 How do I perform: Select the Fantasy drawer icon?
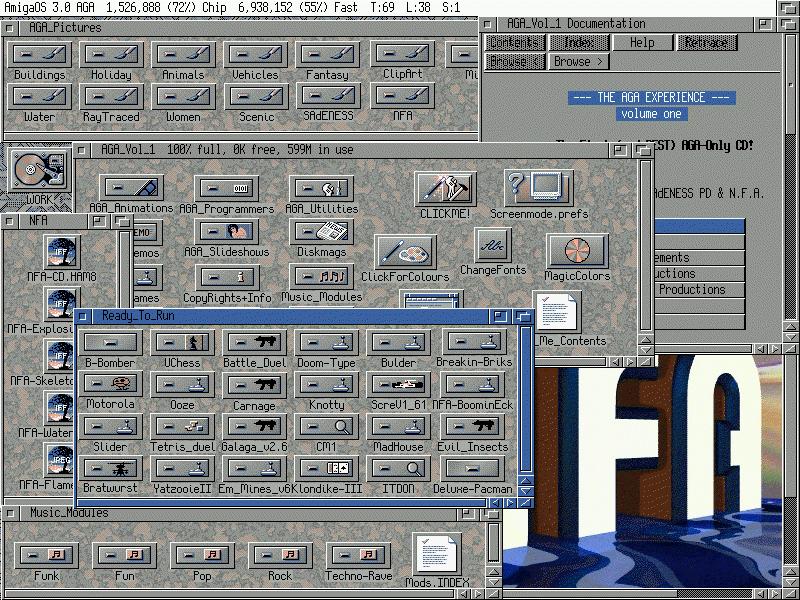pyautogui.click(x=328, y=55)
